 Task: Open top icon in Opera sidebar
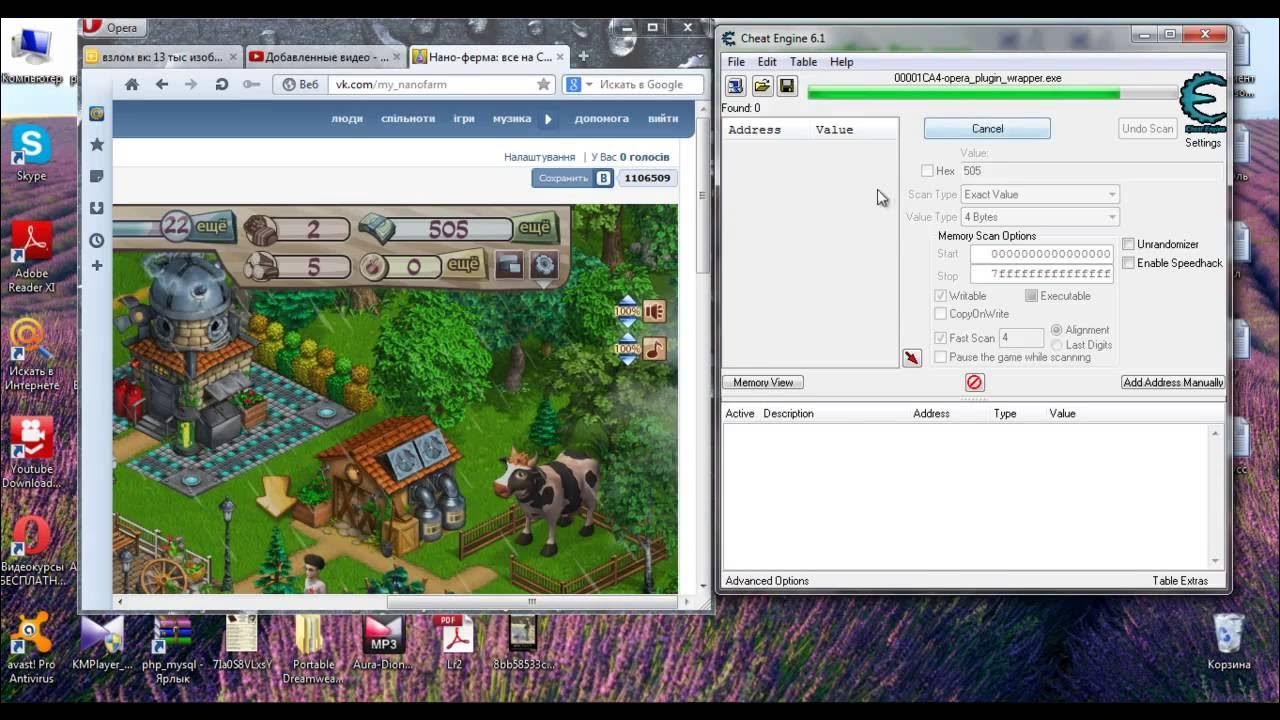pyautogui.click(x=97, y=114)
